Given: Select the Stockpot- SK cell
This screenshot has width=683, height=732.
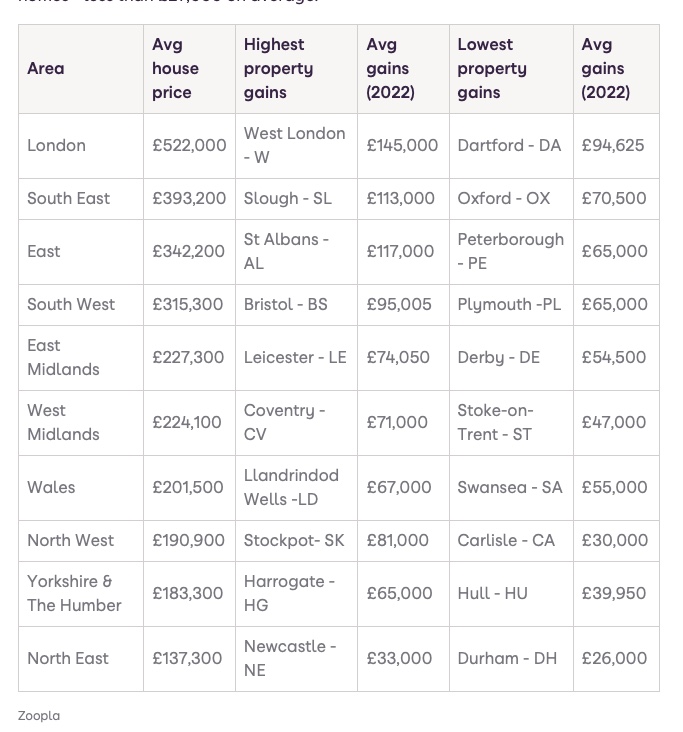Looking at the screenshot, I should 293,541.
